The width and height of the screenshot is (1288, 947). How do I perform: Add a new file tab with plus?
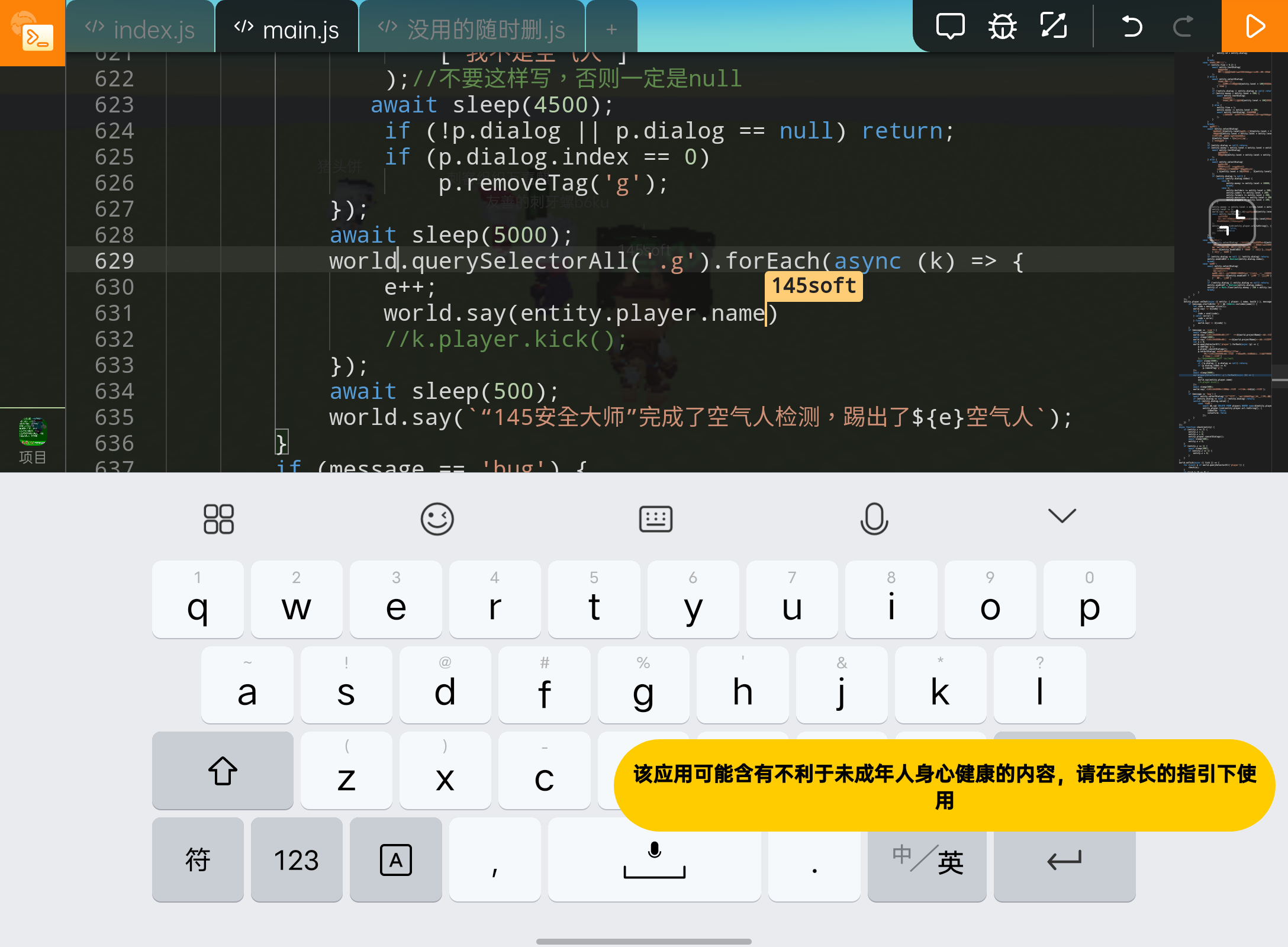click(x=611, y=28)
